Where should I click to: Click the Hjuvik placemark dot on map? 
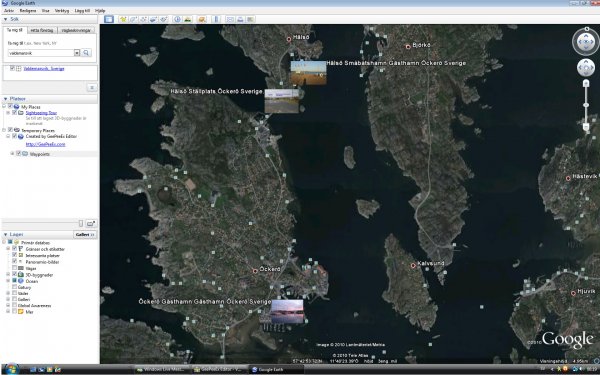573,293
